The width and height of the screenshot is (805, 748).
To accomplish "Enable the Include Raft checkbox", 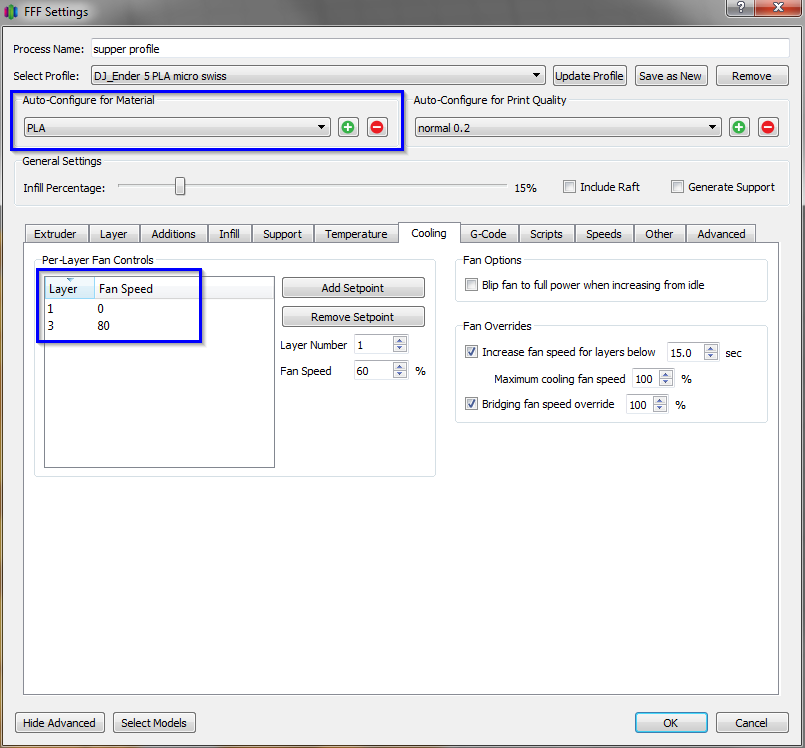I will [x=569, y=186].
